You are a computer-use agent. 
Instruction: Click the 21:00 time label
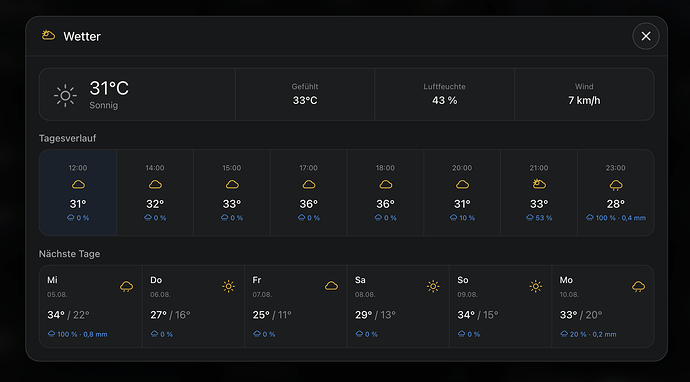pyautogui.click(x=539, y=168)
